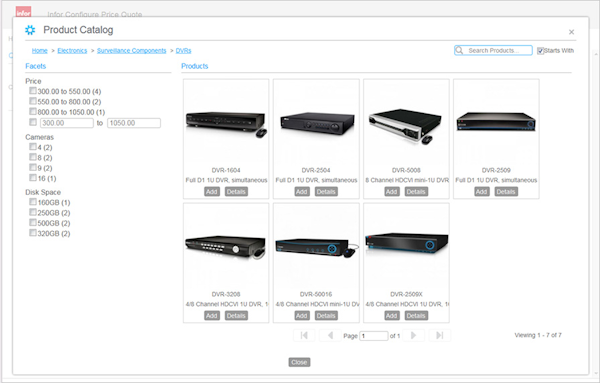Filter by 16 cameras

(x=33, y=178)
